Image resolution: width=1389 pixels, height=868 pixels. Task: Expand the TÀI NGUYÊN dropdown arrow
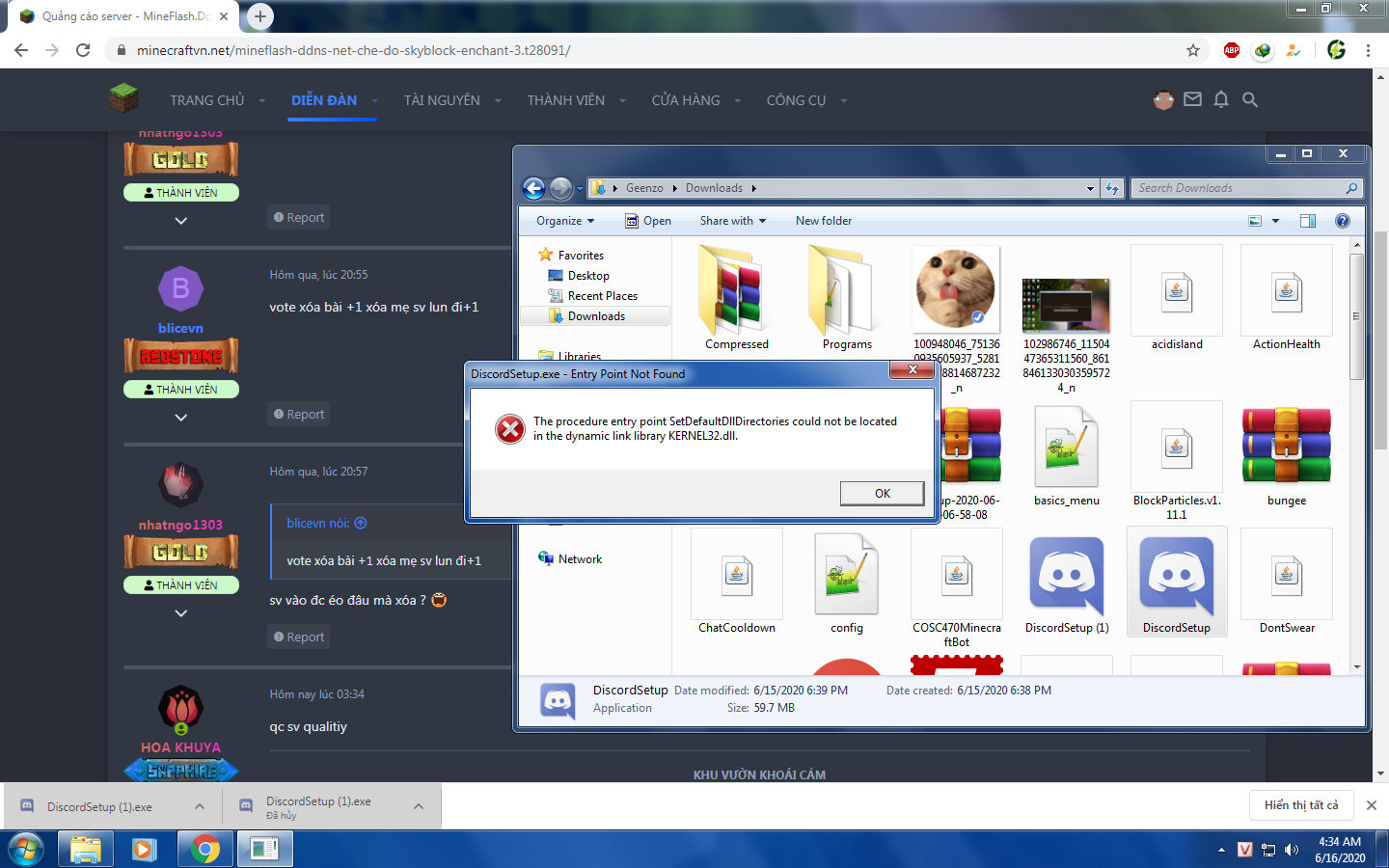pyautogui.click(x=499, y=100)
